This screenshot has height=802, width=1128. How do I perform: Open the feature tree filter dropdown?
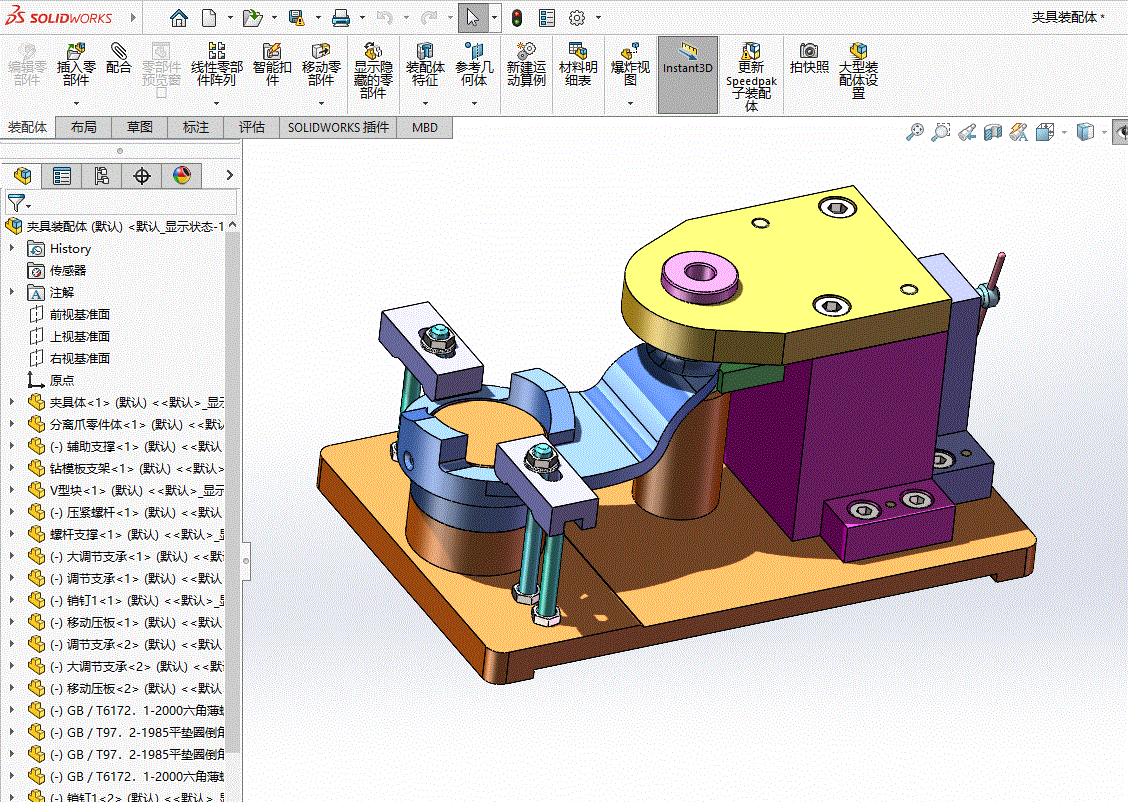pos(19,203)
